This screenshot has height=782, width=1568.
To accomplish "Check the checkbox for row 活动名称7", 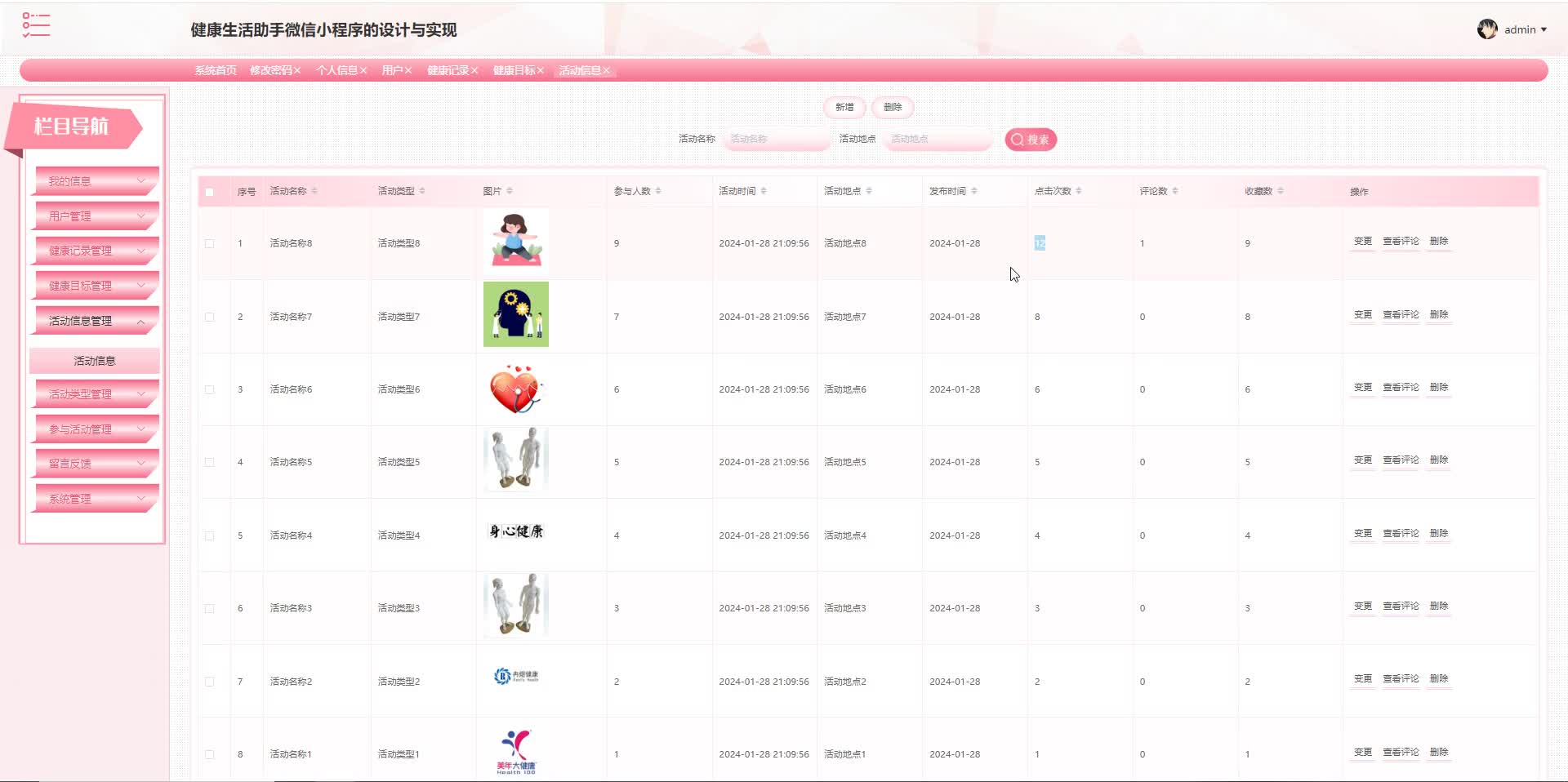I will point(210,317).
